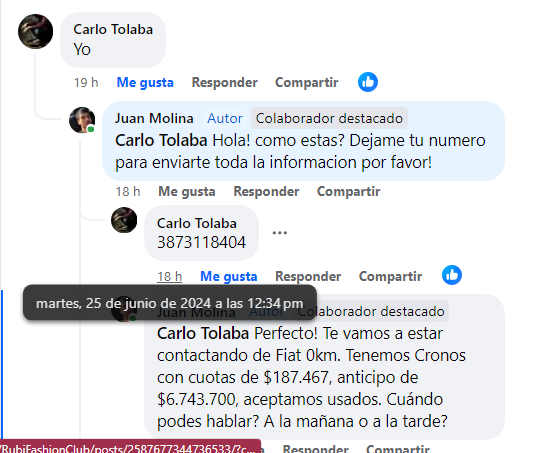Screen dimensions: 539x453
Task: Click the "Colaborador destacado" badge in first reply
Action: coord(329,118)
